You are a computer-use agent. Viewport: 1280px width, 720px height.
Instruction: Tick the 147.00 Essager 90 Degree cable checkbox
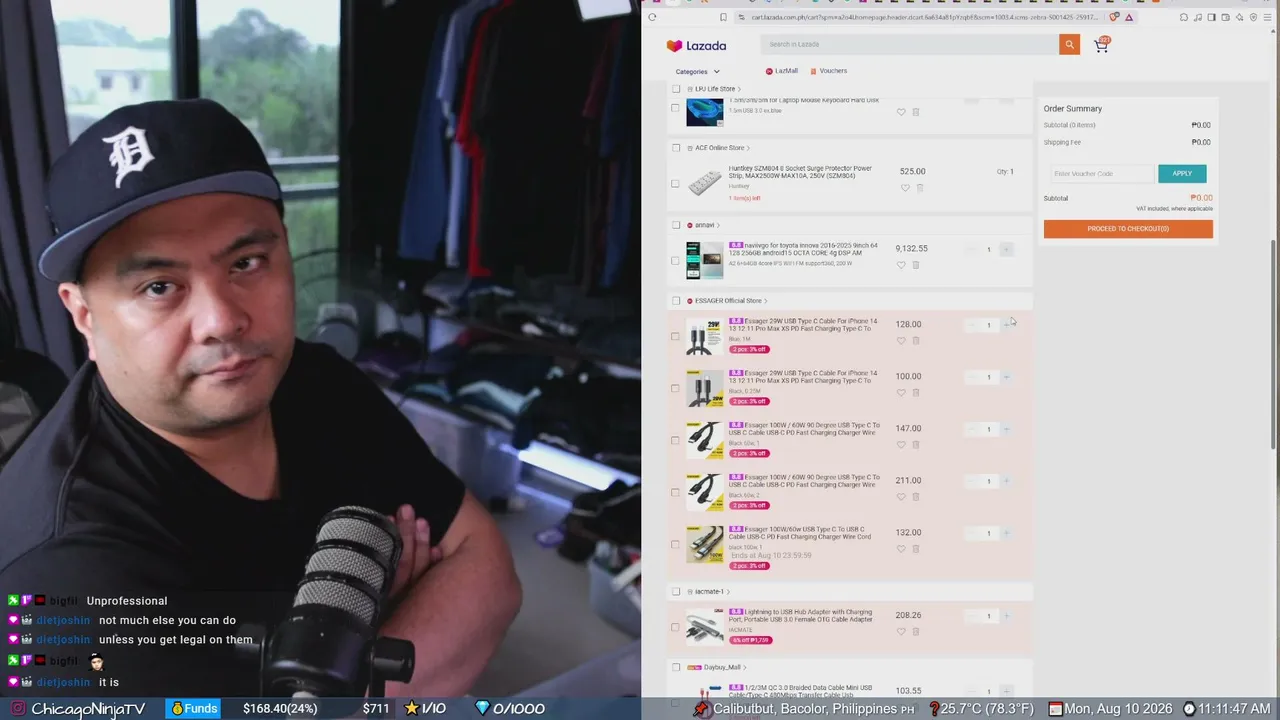pos(676,440)
